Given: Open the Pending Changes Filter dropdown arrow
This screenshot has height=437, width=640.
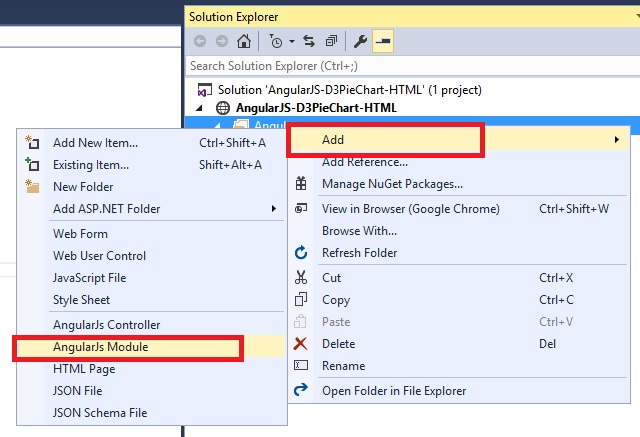Looking at the screenshot, I should (x=291, y=41).
